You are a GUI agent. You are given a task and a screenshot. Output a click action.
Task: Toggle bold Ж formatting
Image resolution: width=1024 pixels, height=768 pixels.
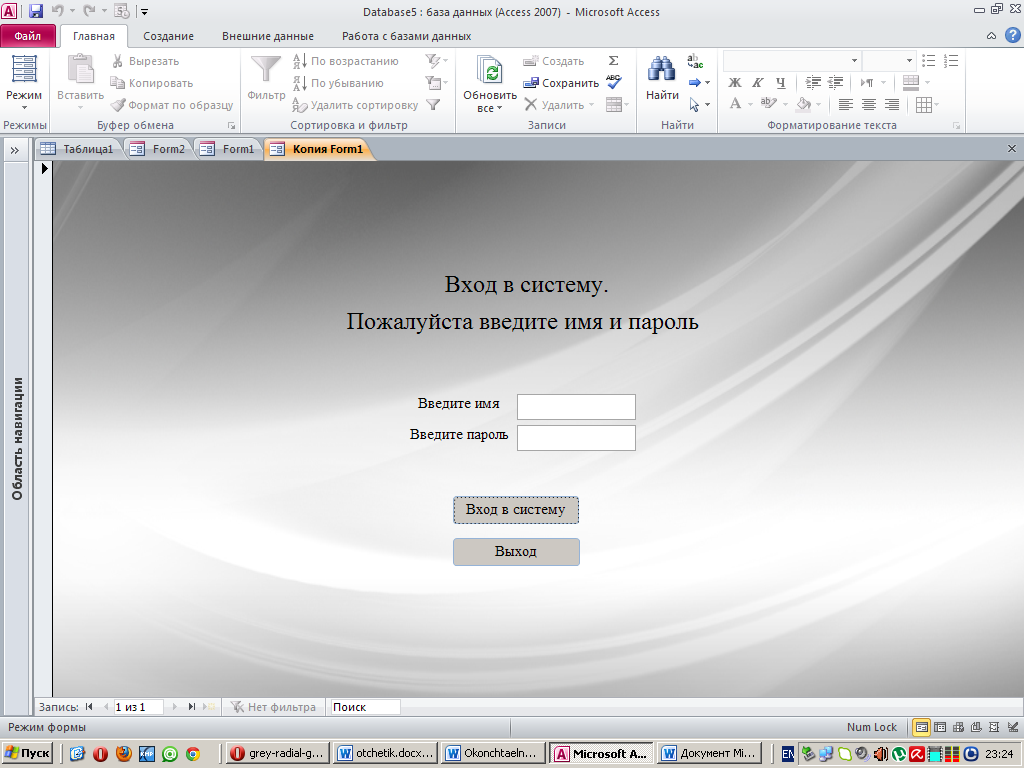[x=735, y=83]
